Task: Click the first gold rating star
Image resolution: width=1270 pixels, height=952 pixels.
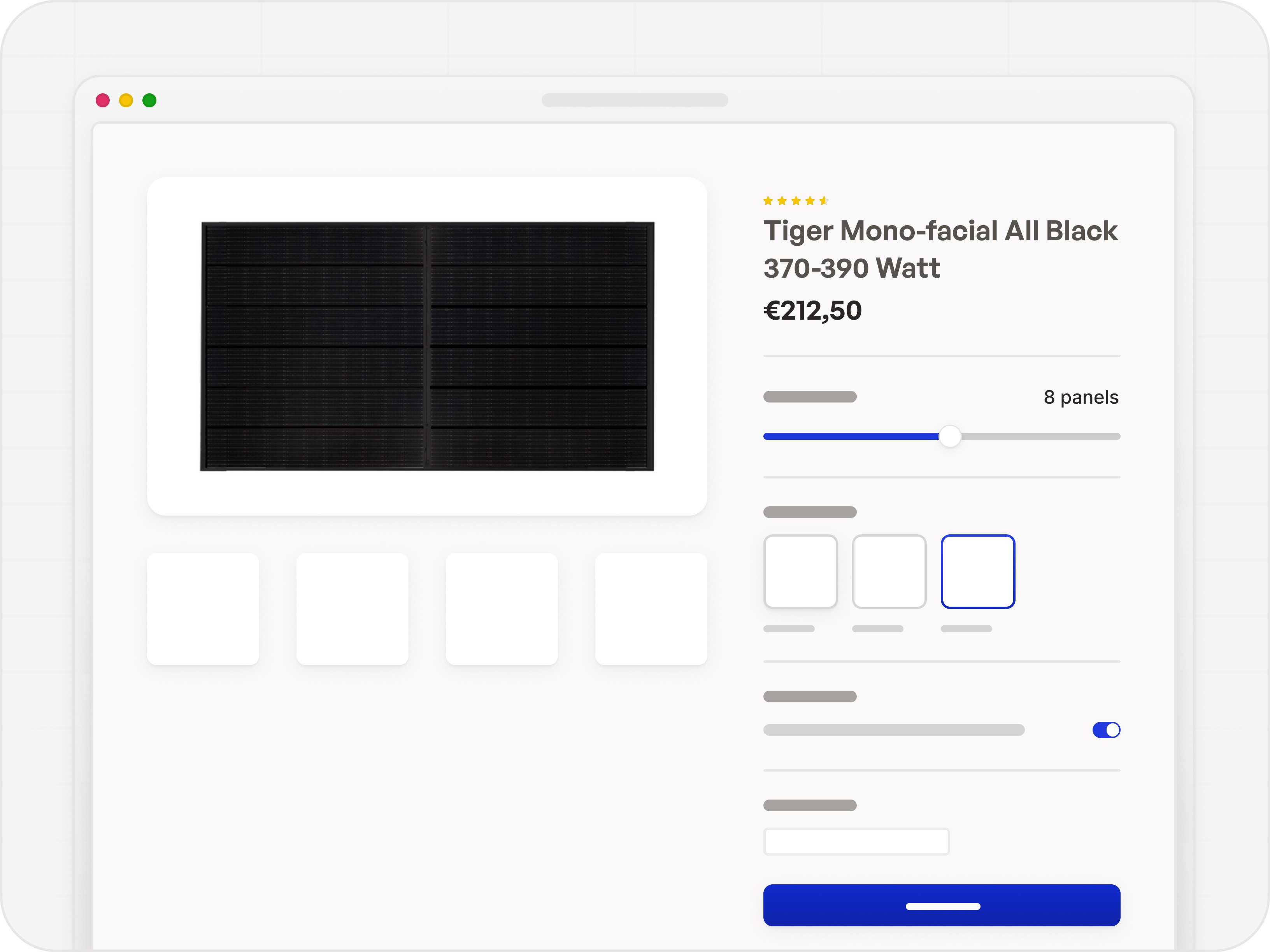Action: [768, 201]
